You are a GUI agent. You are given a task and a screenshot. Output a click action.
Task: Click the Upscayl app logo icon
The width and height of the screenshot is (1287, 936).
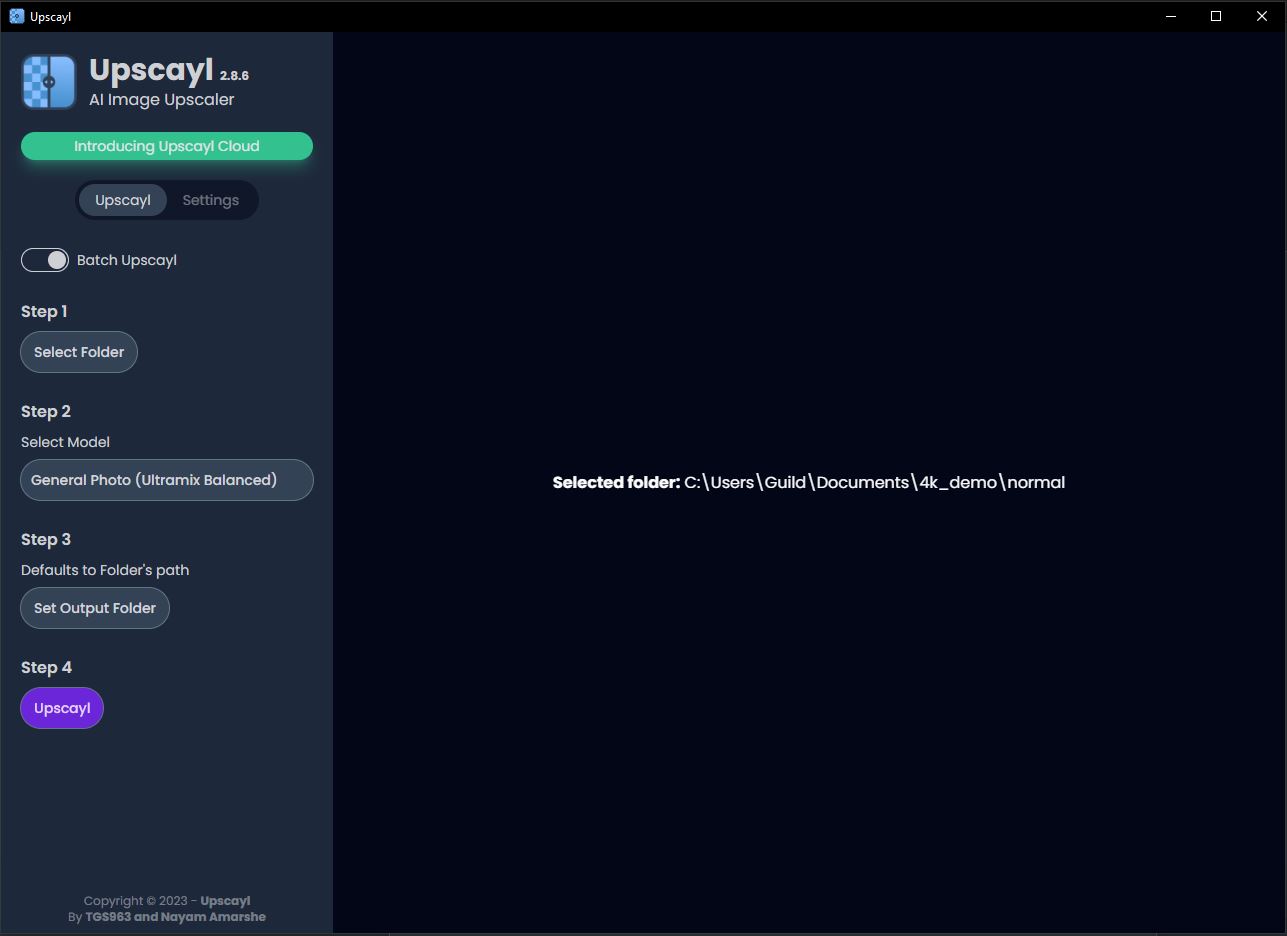coord(49,82)
